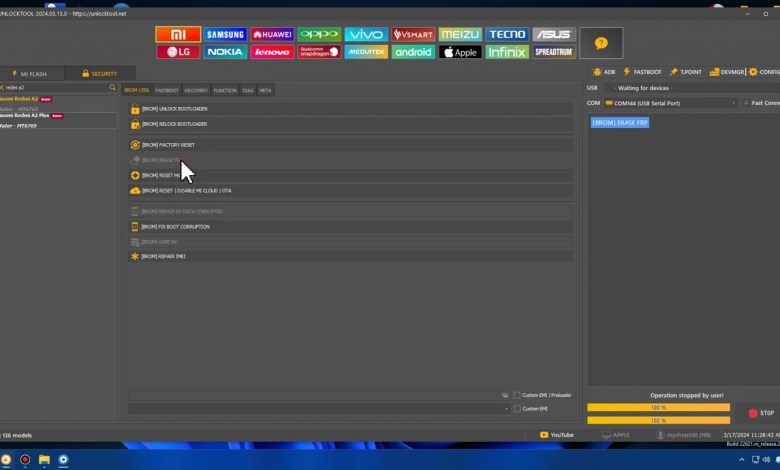Run [BROM] Factory Reset
780x470 pixels.
pos(350,145)
